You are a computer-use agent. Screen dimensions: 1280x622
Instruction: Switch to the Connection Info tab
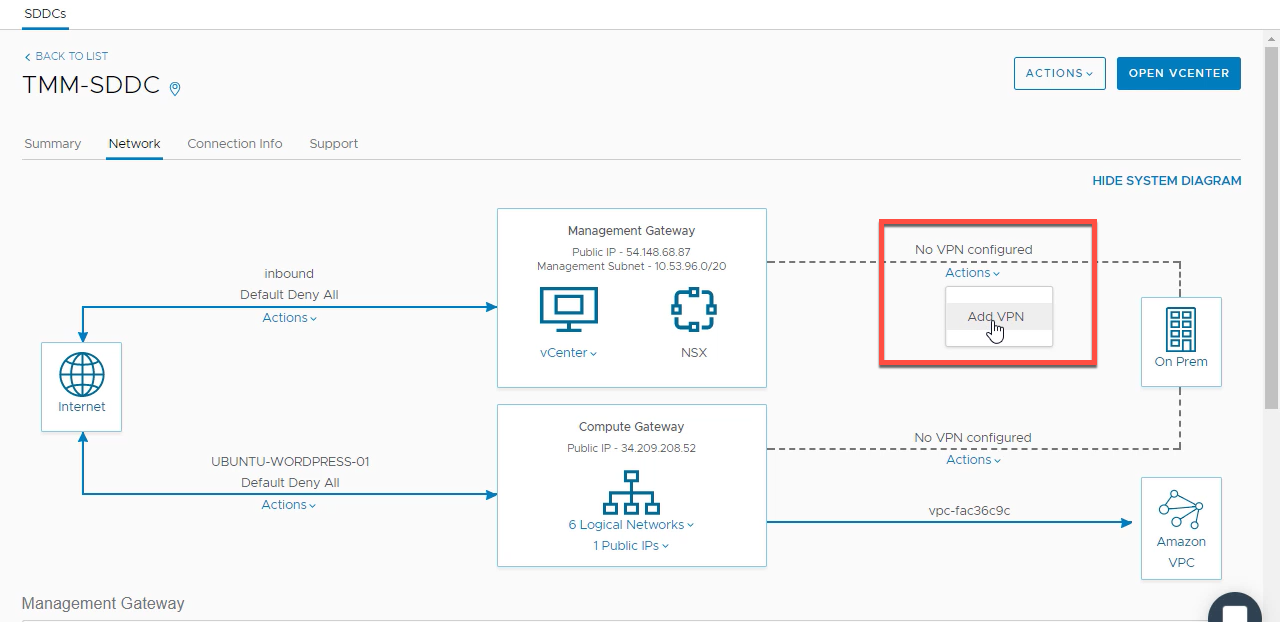tap(235, 144)
